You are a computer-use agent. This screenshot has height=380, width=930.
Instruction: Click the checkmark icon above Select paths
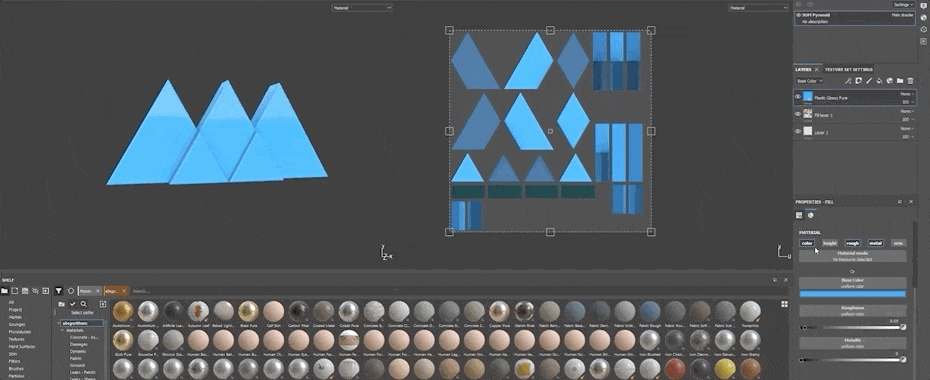click(72, 304)
